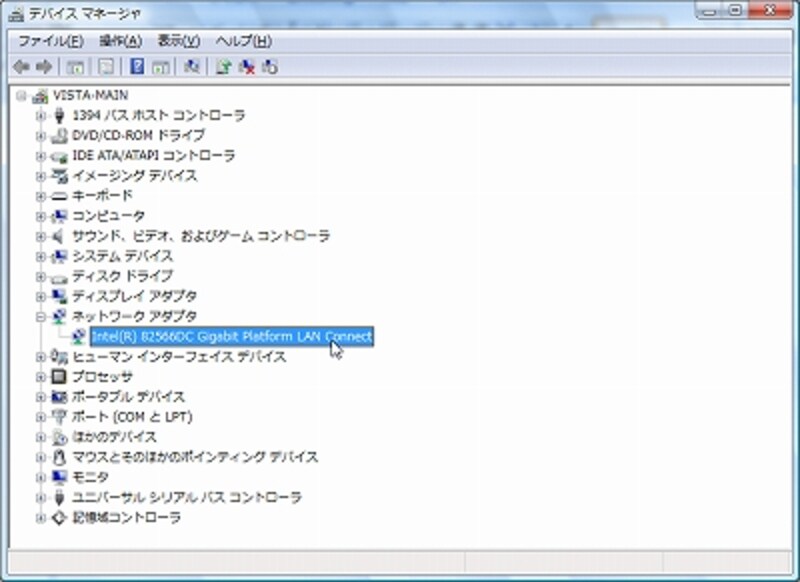Expand the ほかのデバイス category
The height and width of the screenshot is (582, 800).
click(x=40, y=436)
